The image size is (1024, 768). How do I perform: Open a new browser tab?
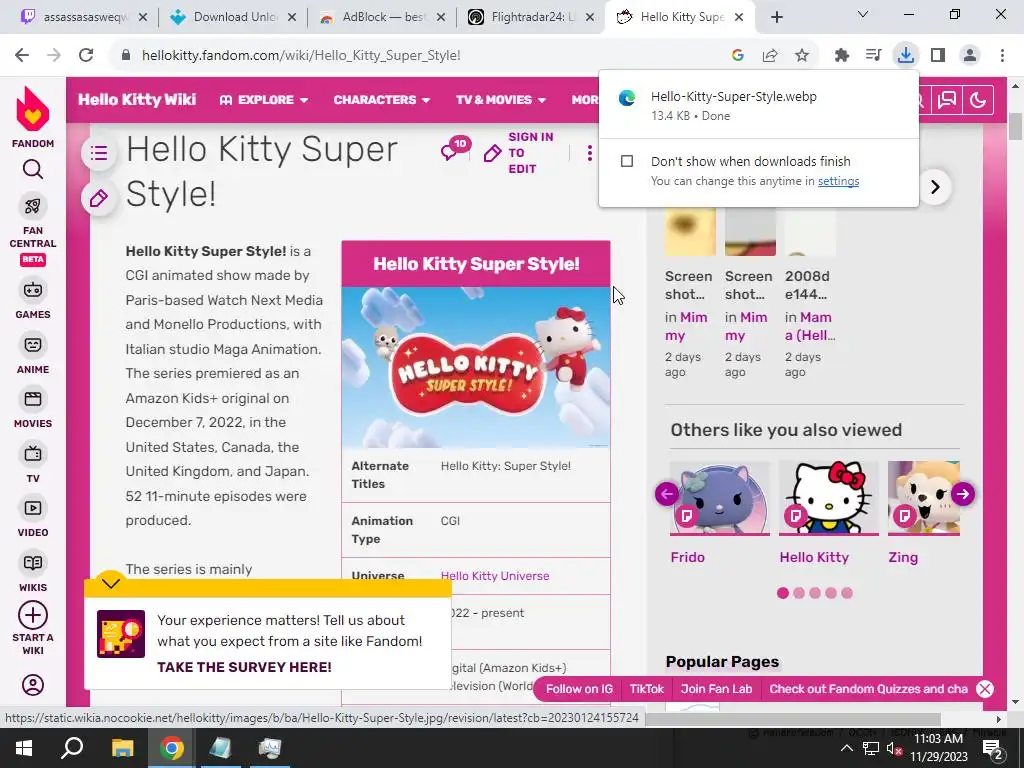click(776, 18)
